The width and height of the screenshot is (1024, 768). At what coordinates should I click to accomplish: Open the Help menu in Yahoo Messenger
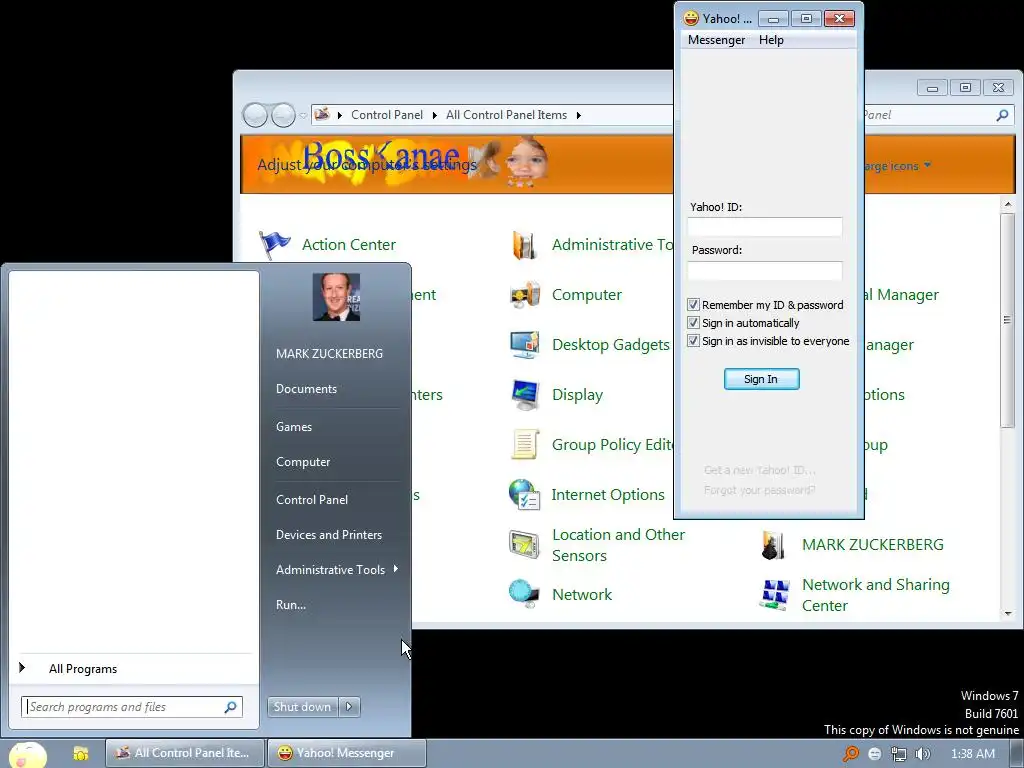[x=771, y=40]
